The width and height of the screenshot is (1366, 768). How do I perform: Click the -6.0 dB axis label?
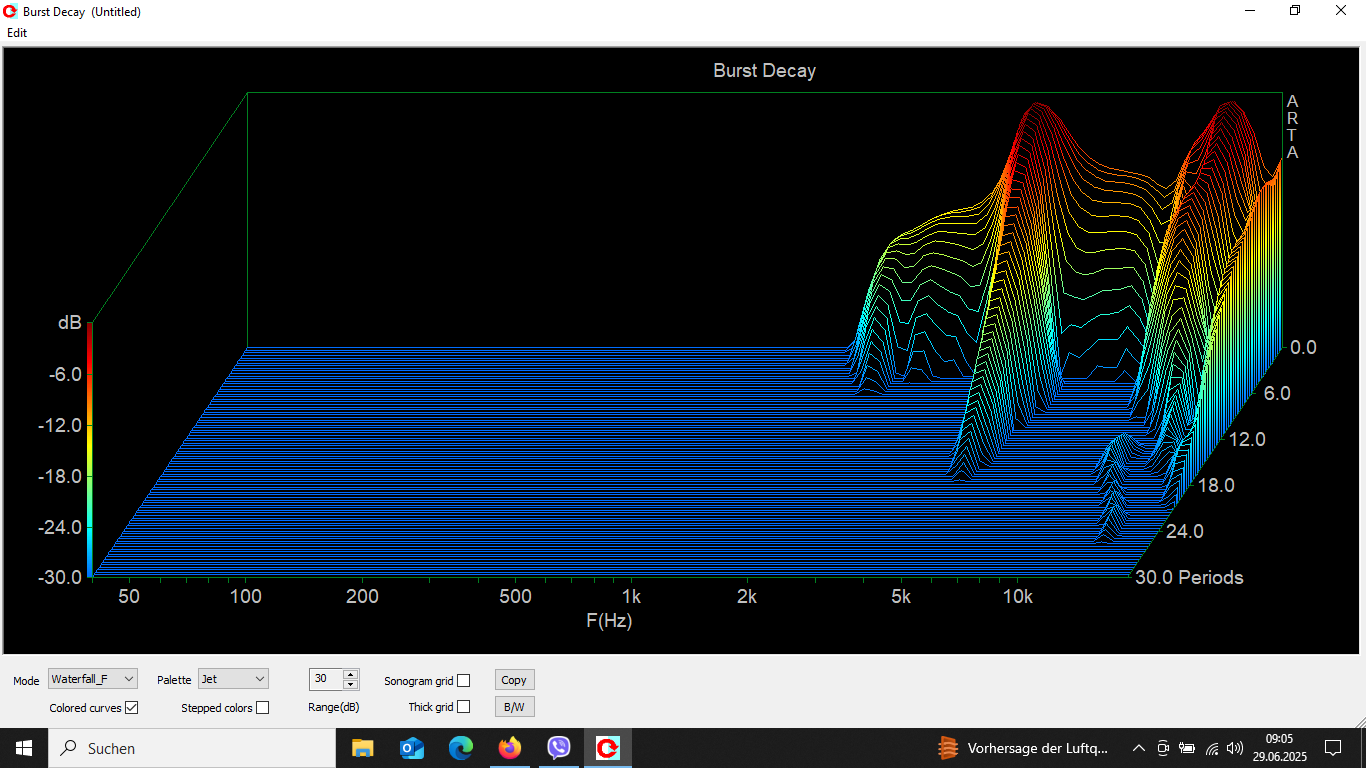click(x=65, y=374)
